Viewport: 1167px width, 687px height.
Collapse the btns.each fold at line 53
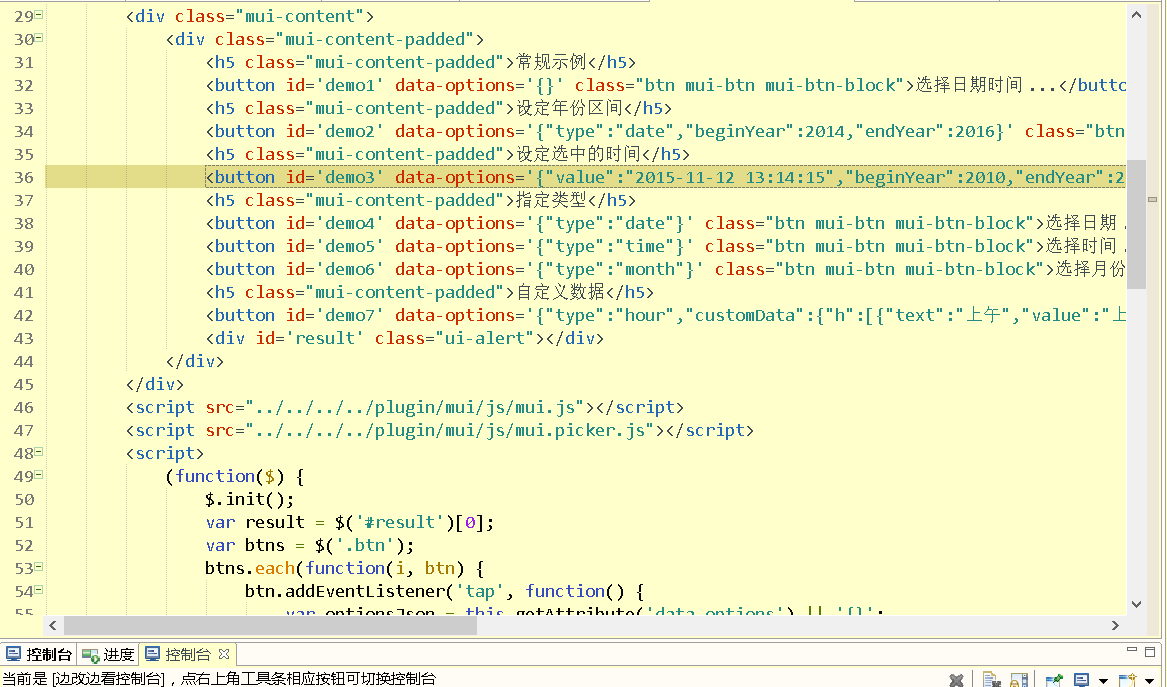[x=39, y=566]
